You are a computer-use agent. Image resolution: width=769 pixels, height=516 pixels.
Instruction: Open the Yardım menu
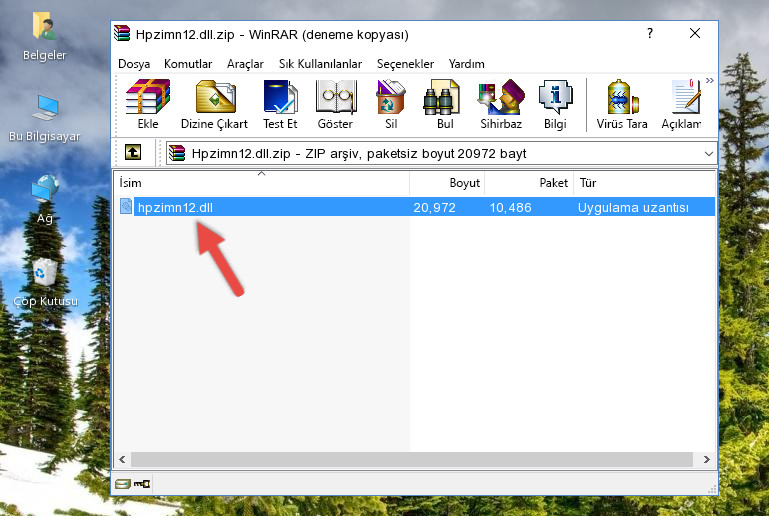[466, 64]
